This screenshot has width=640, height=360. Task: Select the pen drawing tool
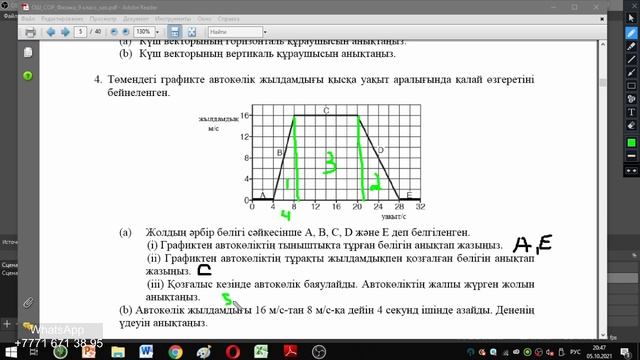tap(631, 33)
